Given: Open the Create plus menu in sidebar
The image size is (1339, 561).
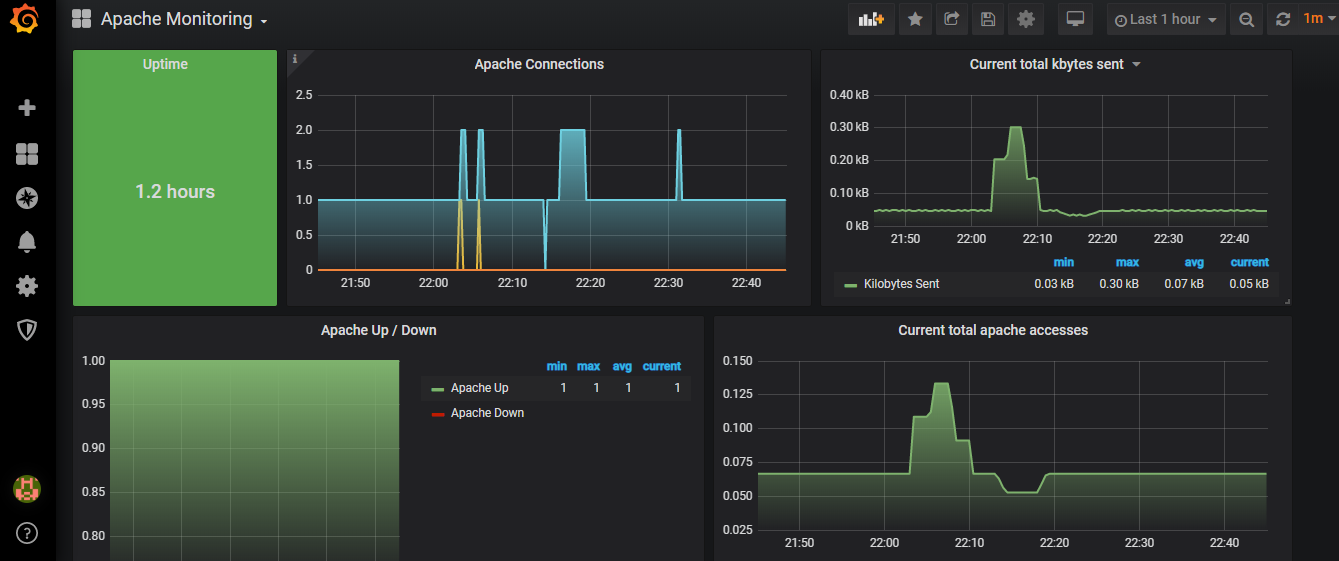Looking at the screenshot, I should (x=27, y=108).
